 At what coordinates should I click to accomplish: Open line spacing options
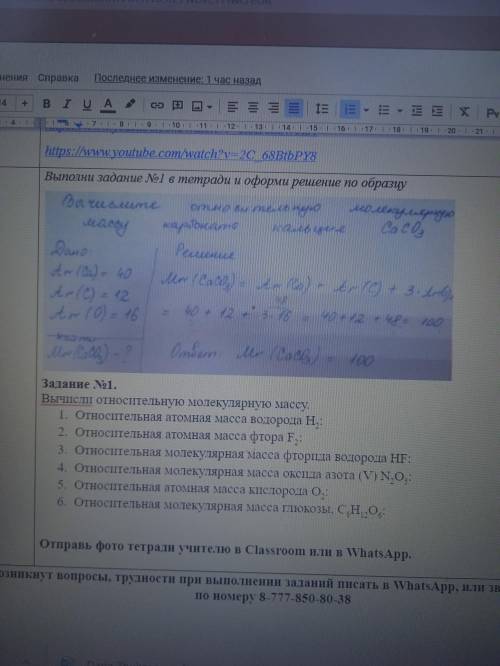click(322, 109)
